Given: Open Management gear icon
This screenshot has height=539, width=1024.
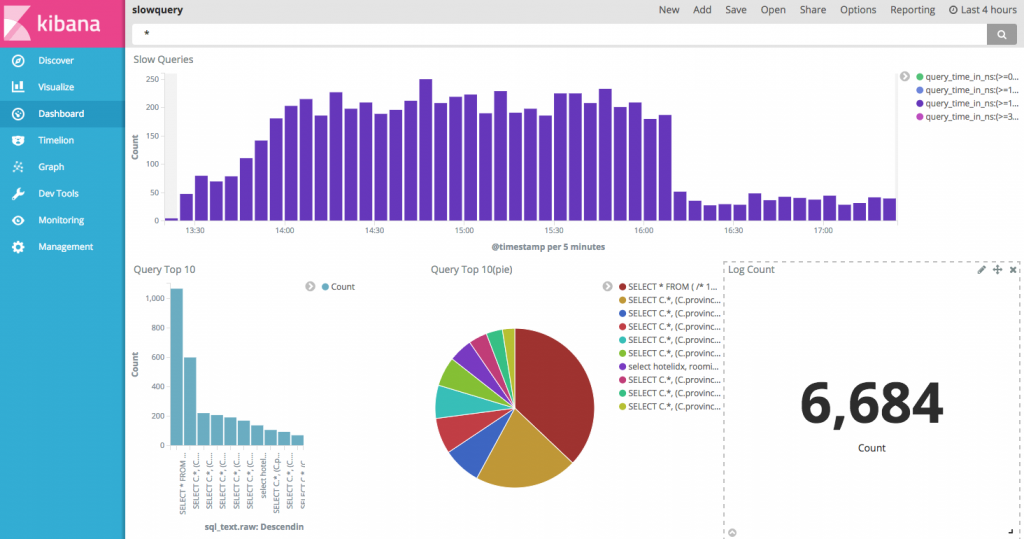Looking at the screenshot, I should 17,247.
